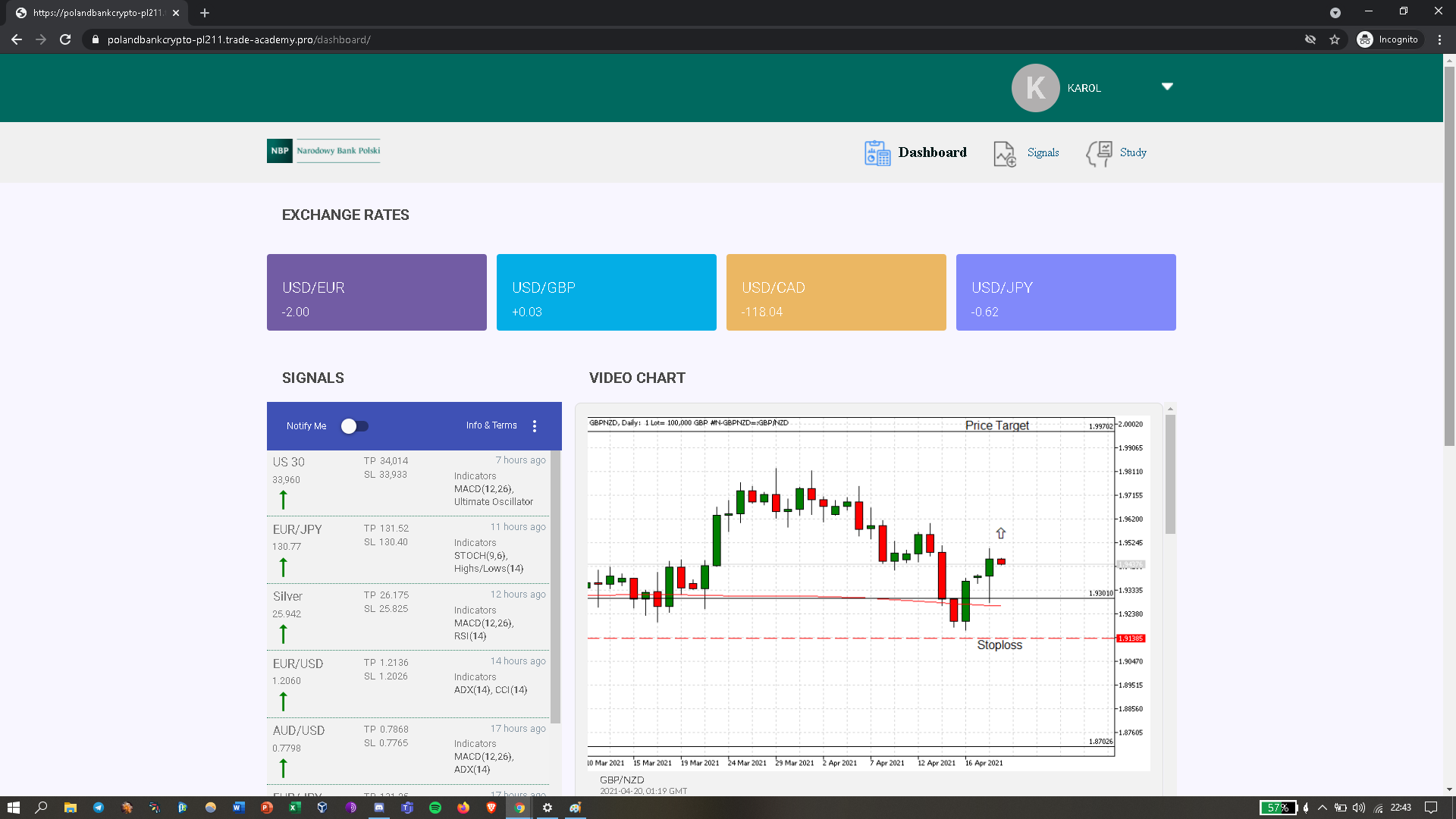Click the USD/CAD orange rate card

[836, 292]
